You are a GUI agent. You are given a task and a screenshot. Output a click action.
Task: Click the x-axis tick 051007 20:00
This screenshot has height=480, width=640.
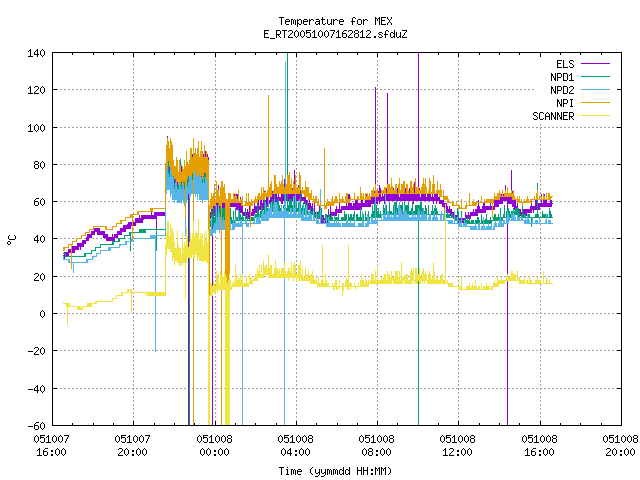133,446
